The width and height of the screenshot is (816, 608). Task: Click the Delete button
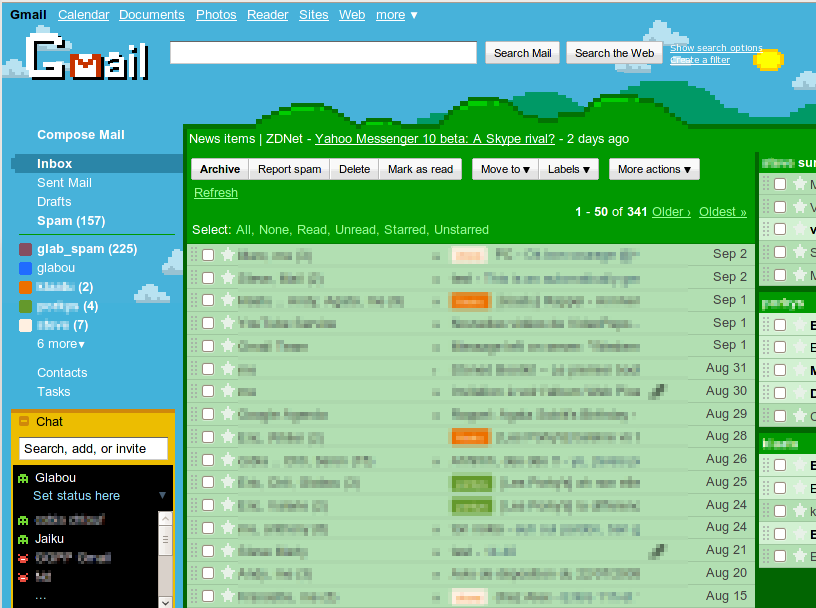[354, 169]
